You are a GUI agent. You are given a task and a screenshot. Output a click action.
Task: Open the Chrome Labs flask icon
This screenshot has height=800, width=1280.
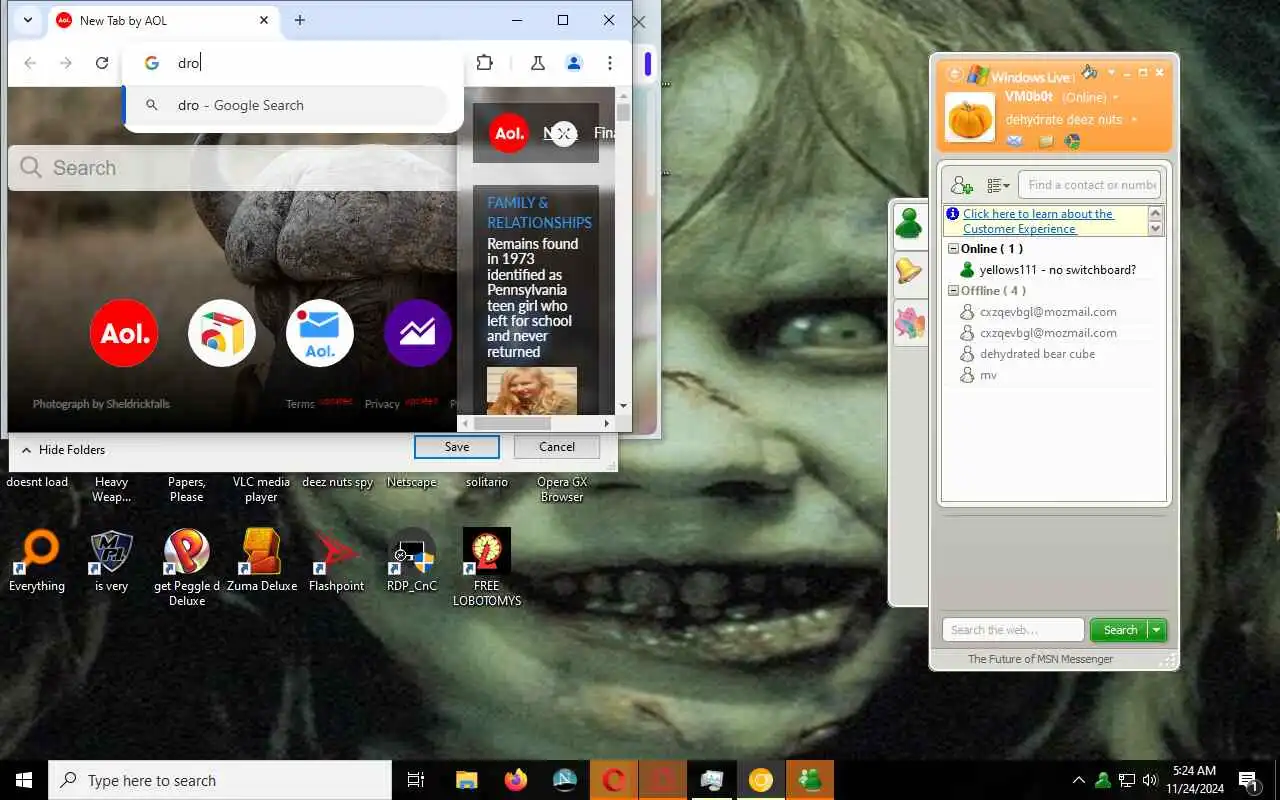[538, 63]
